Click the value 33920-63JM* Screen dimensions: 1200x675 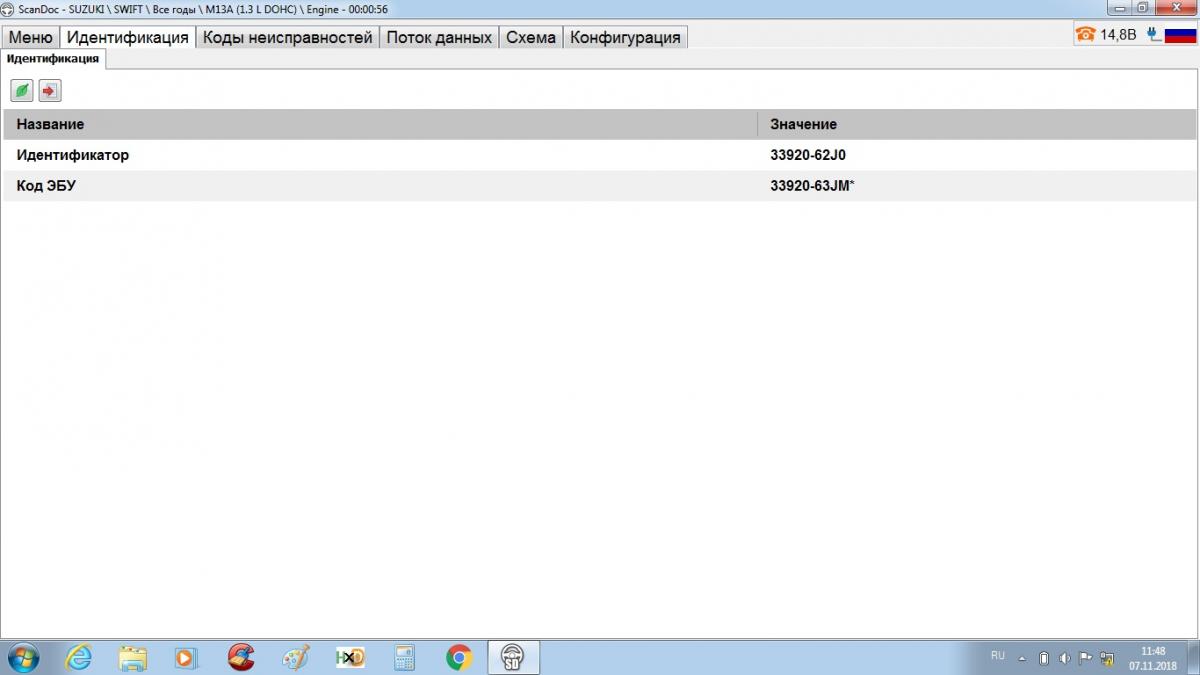[x=812, y=185]
